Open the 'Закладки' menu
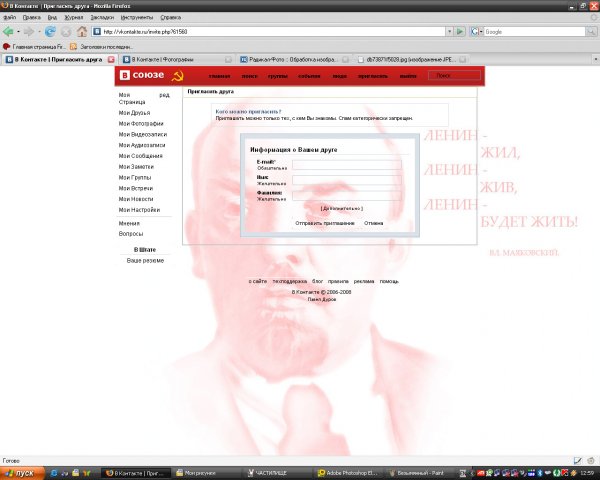 (102, 17)
